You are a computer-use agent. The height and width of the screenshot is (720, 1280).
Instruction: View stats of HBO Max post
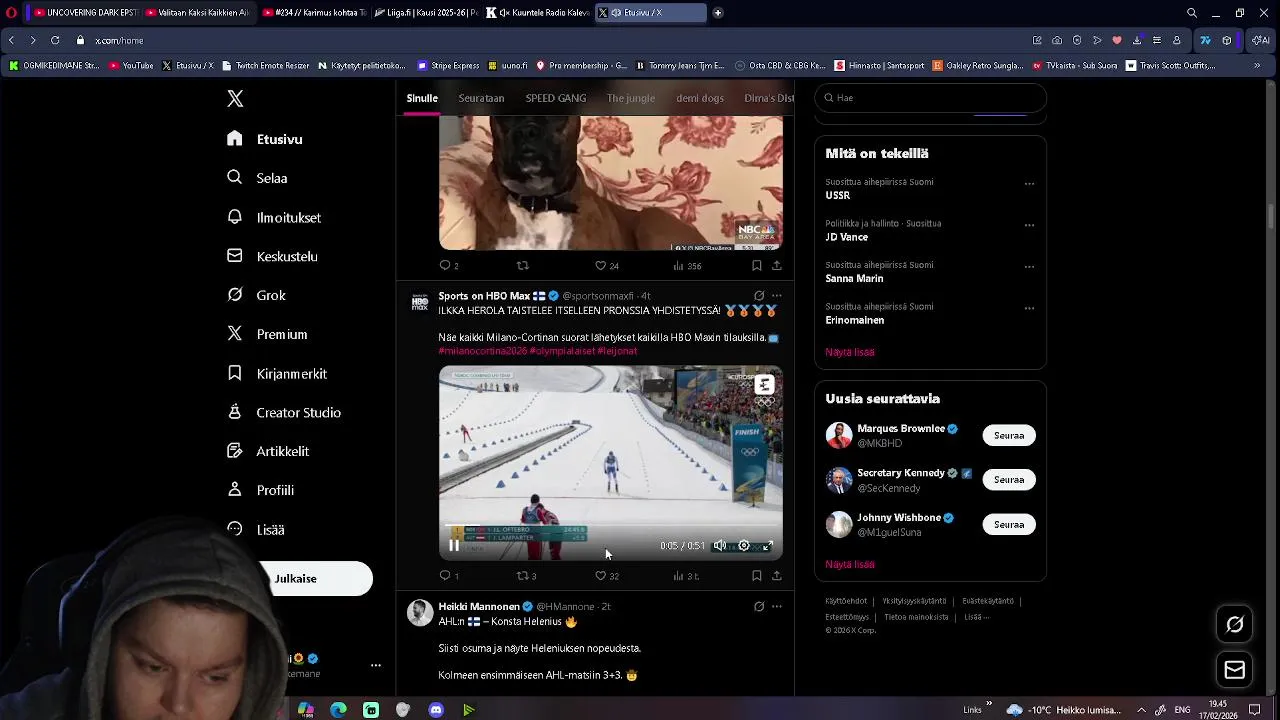tap(686, 576)
